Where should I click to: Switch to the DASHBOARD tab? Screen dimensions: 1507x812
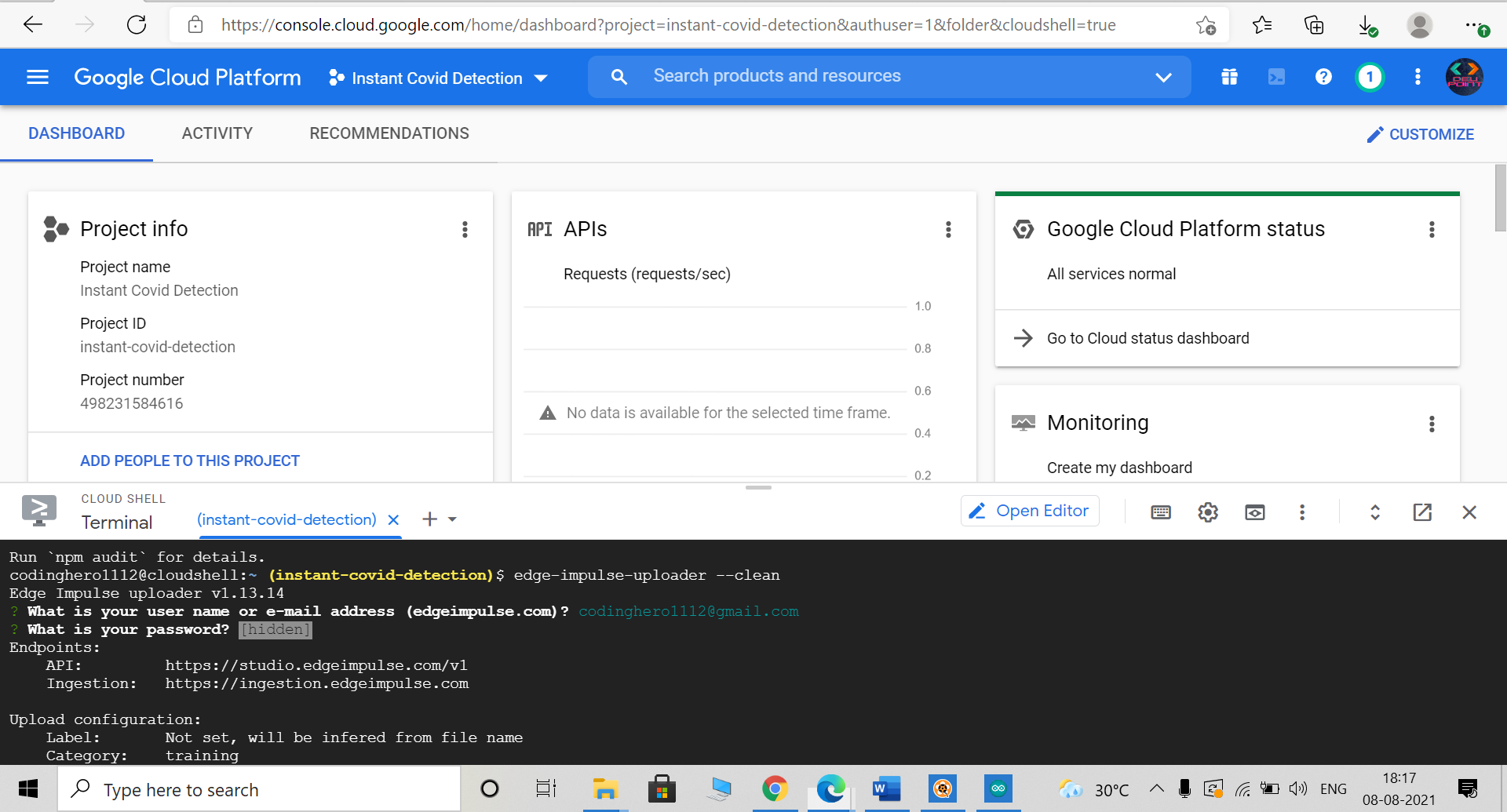coord(76,133)
